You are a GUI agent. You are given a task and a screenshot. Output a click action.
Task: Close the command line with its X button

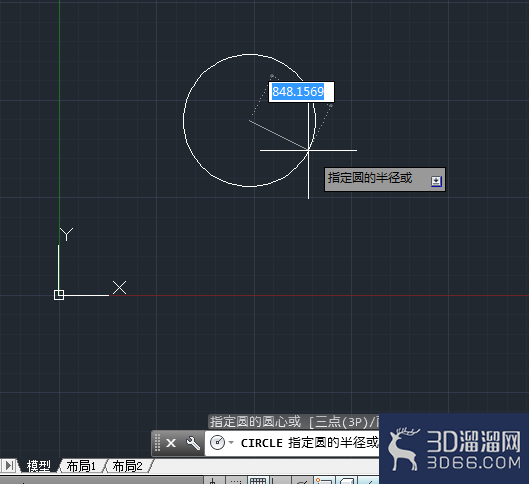(x=171, y=443)
